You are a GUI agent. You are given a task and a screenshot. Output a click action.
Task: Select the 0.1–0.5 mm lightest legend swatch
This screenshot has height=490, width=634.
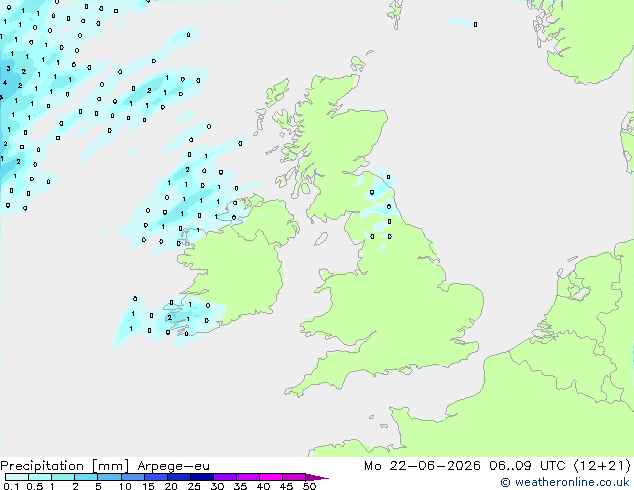point(17,477)
